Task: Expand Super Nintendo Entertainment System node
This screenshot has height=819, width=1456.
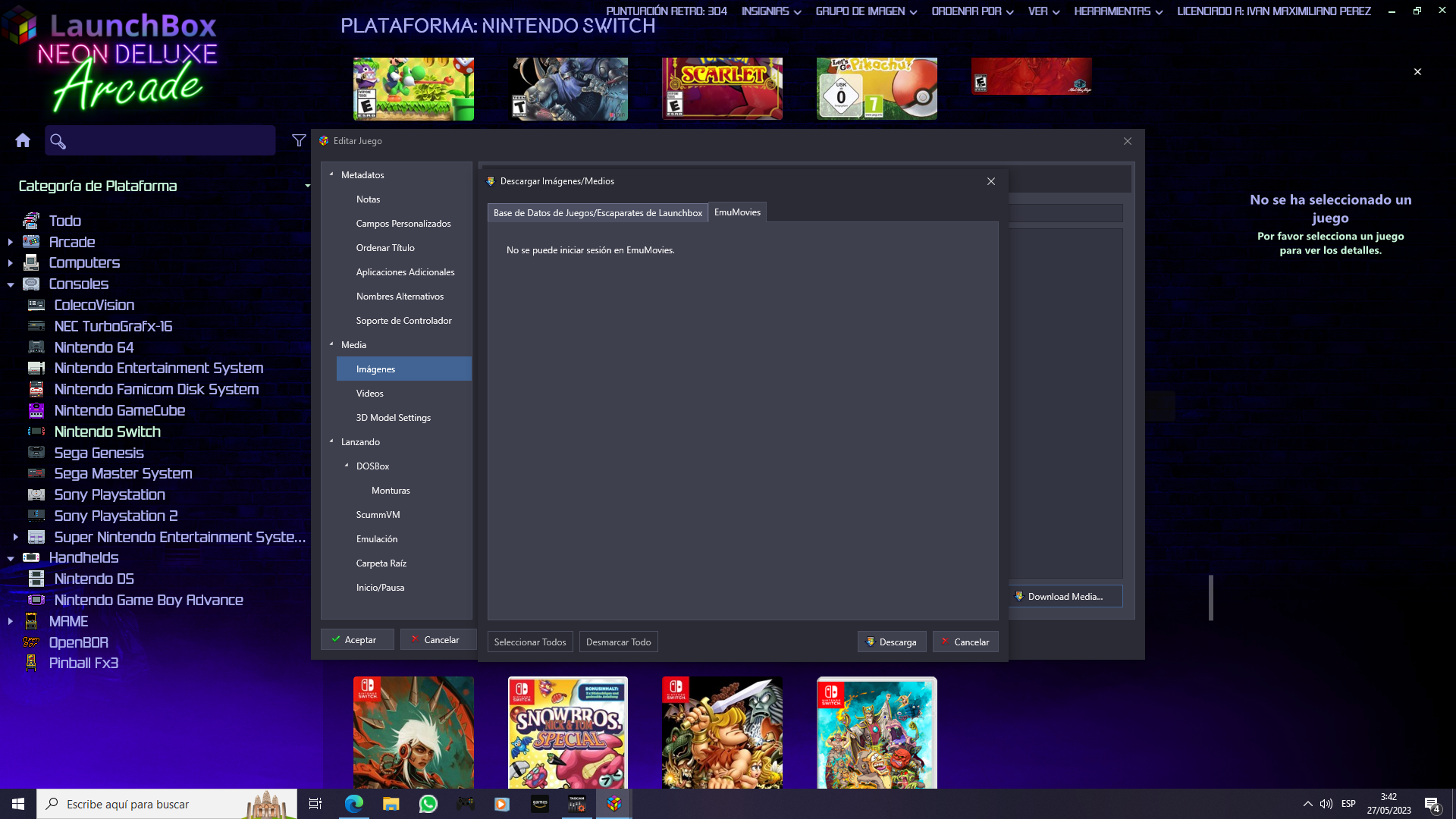Action: point(15,537)
